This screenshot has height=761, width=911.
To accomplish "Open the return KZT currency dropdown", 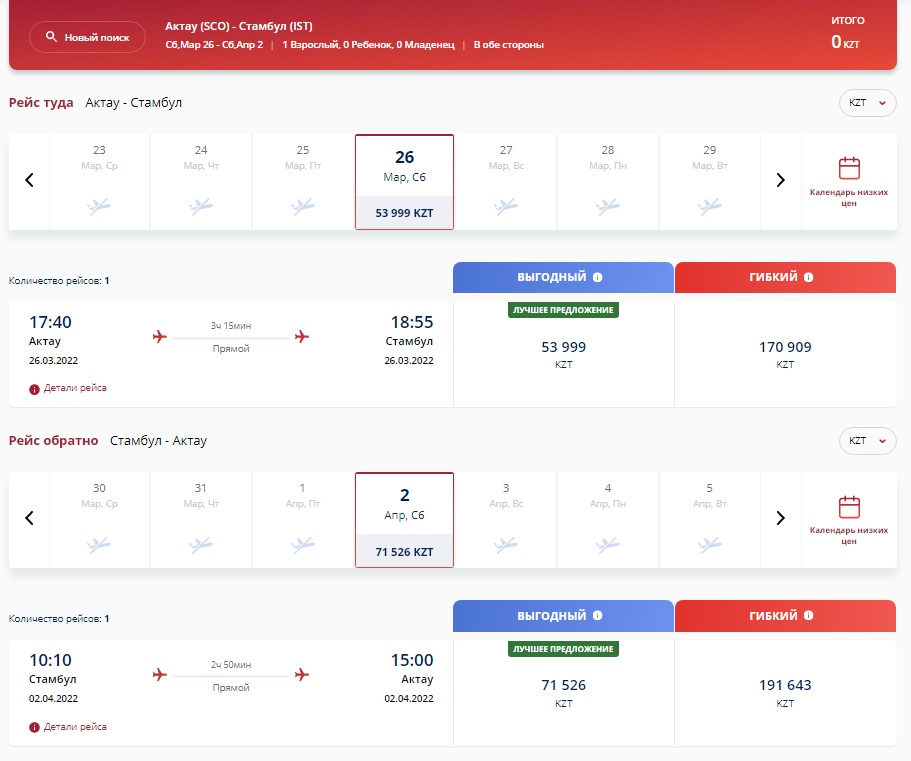I will (867, 441).
